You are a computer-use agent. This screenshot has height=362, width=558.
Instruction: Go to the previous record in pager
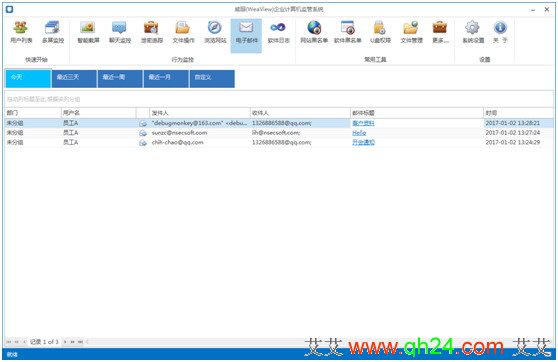24,342
